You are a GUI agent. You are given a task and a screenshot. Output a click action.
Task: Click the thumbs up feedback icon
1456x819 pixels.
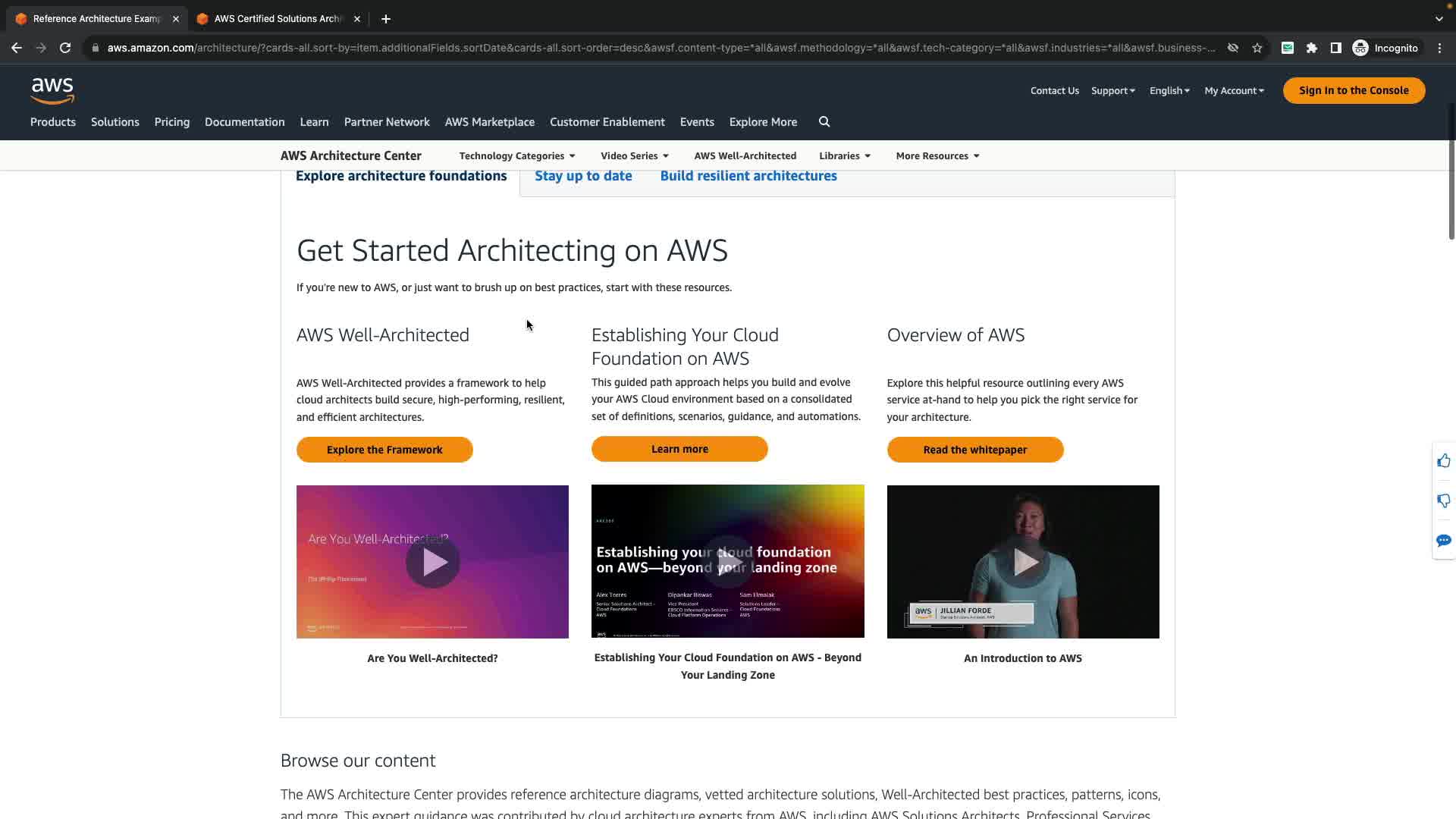[1443, 461]
